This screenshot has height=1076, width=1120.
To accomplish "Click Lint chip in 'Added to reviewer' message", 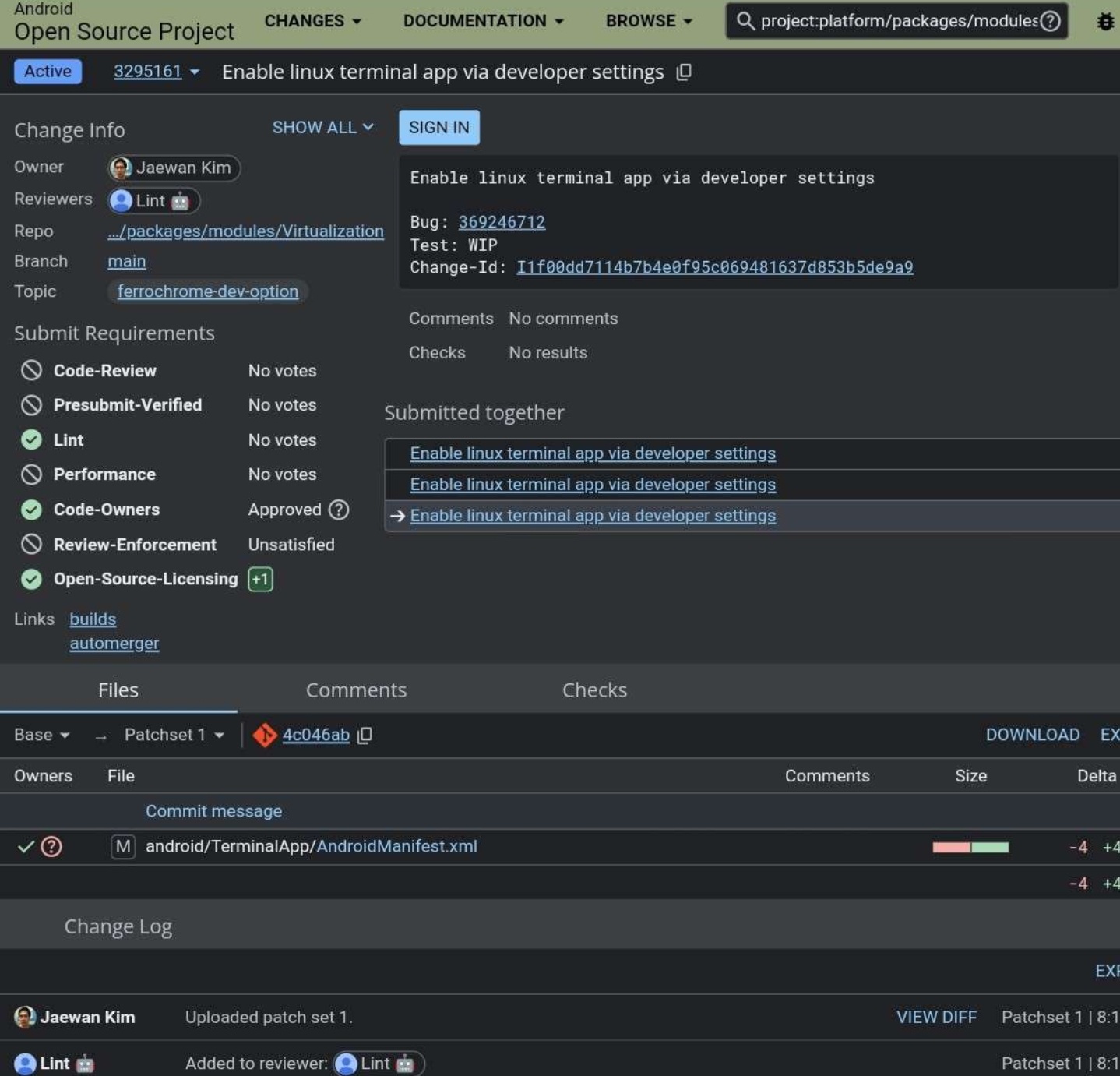I will coord(379,1064).
